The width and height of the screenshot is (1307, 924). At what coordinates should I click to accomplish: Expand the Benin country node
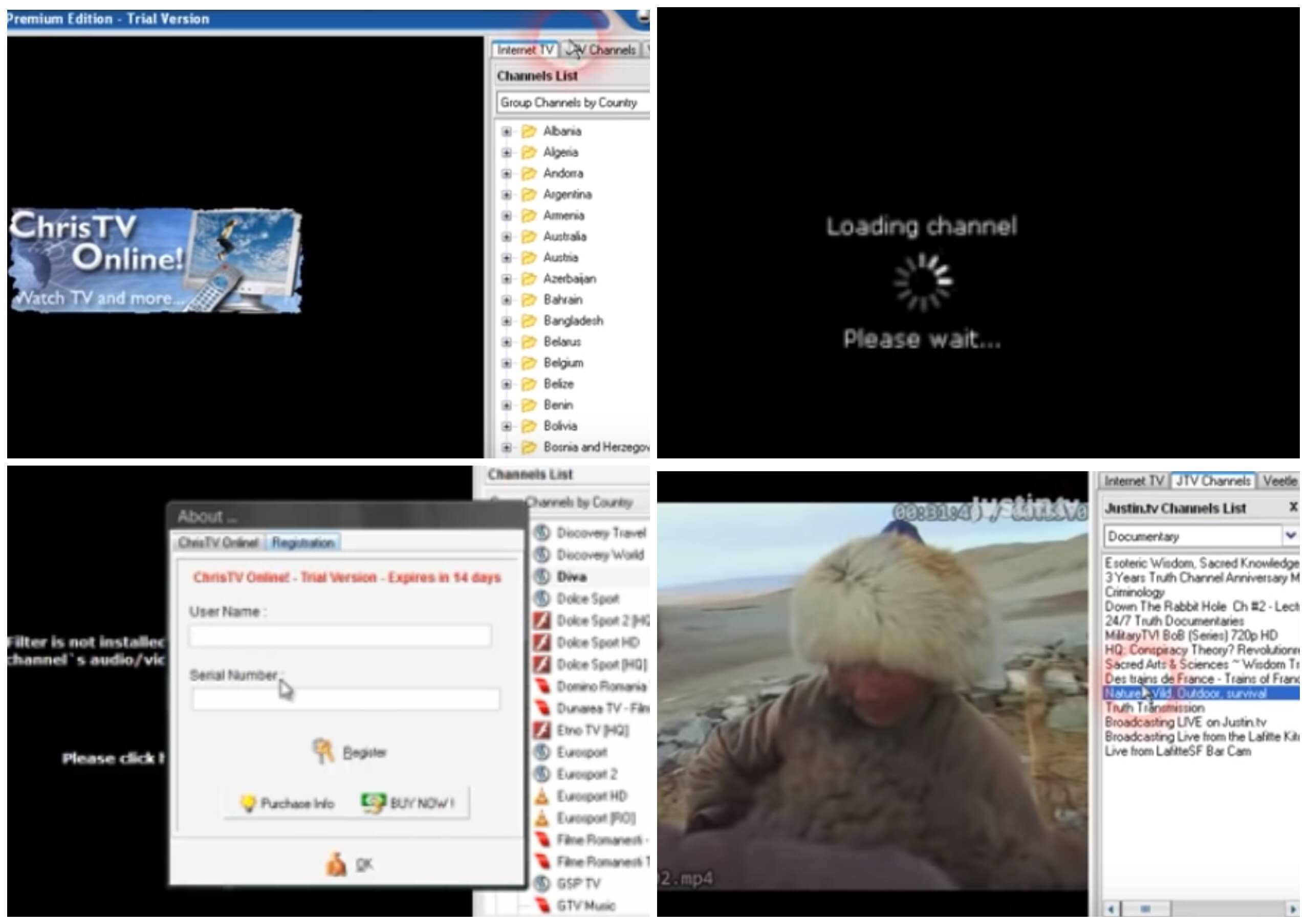click(506, 405)
